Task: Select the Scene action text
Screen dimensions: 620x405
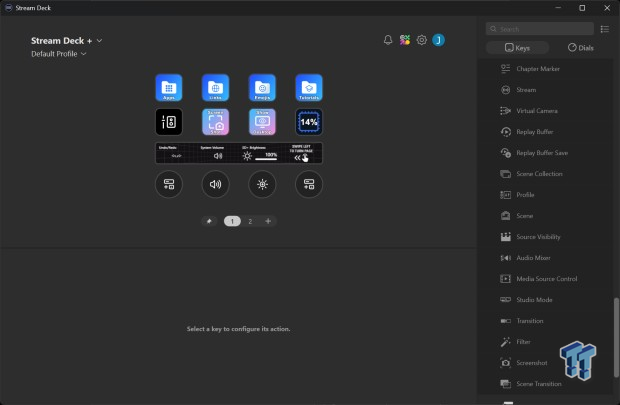Action: point(525,216)
